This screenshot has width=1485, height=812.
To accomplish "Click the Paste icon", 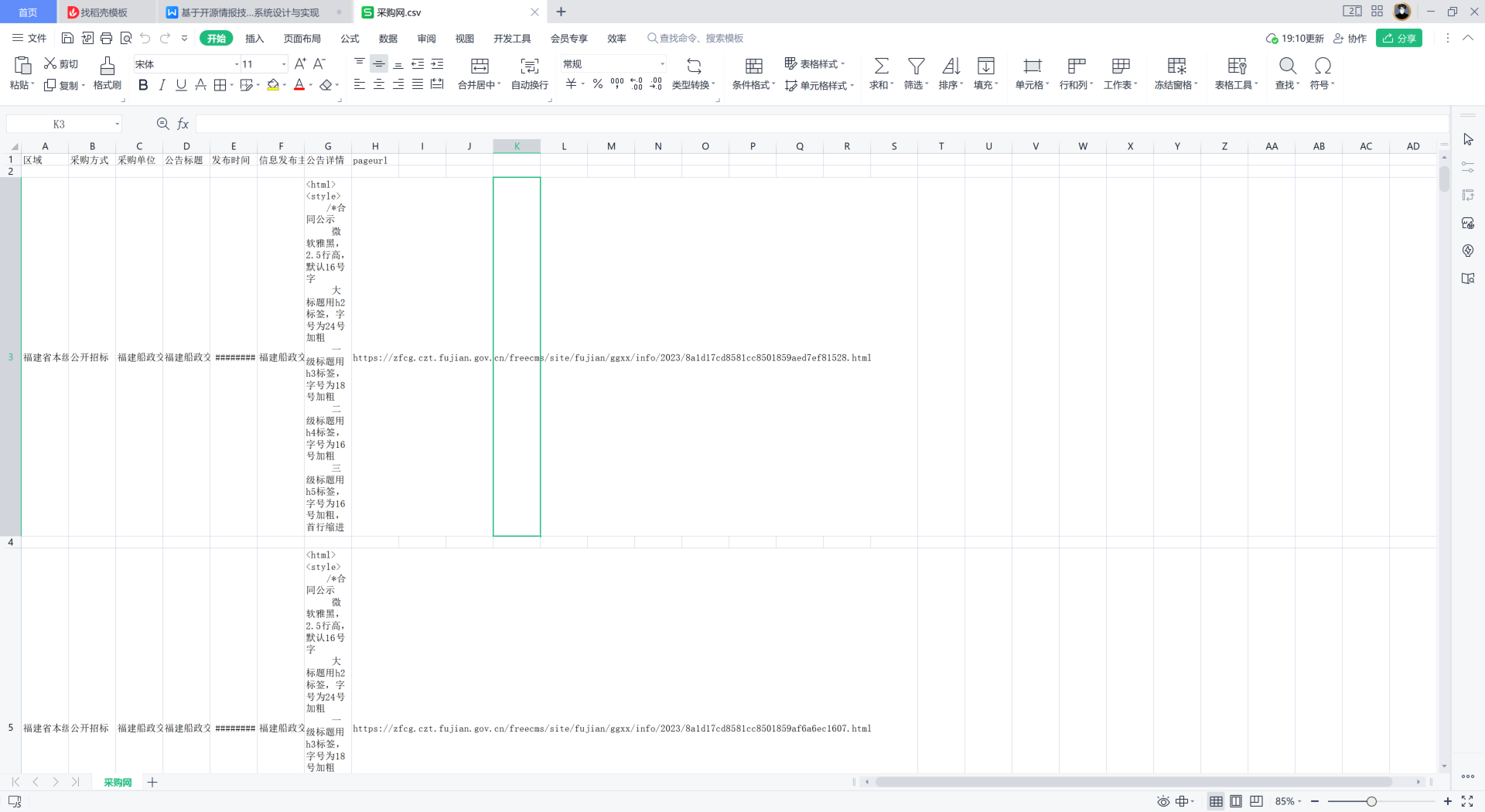I will [22, 66].
